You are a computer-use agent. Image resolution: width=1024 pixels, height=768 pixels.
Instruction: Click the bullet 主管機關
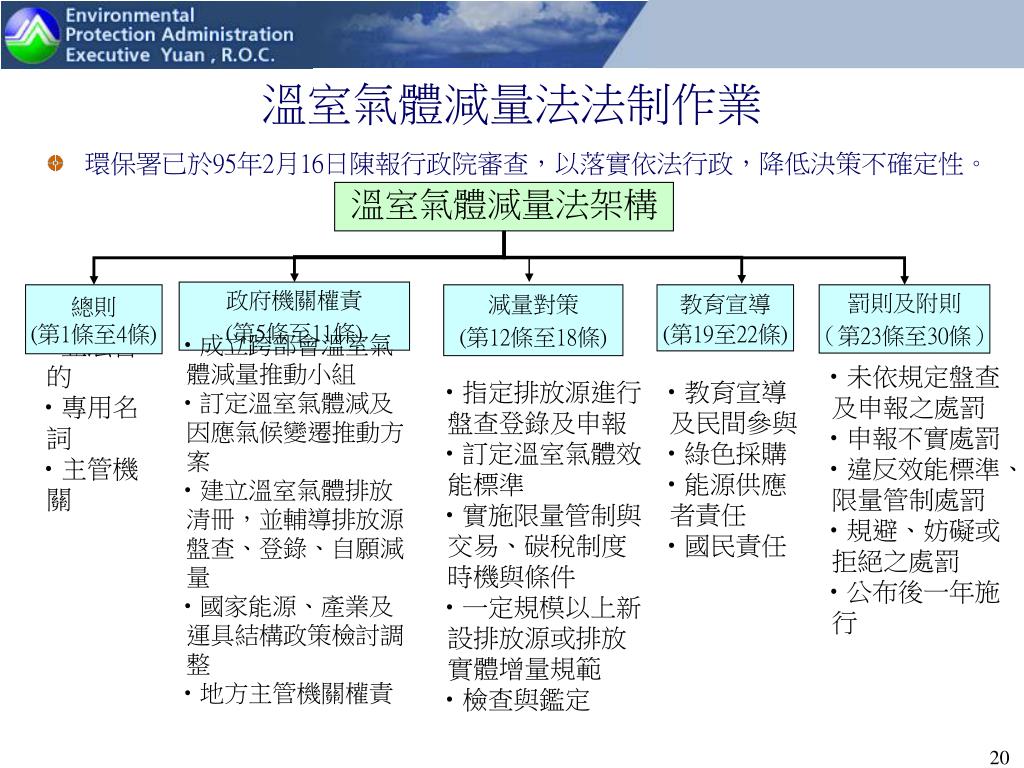[92, 484]
